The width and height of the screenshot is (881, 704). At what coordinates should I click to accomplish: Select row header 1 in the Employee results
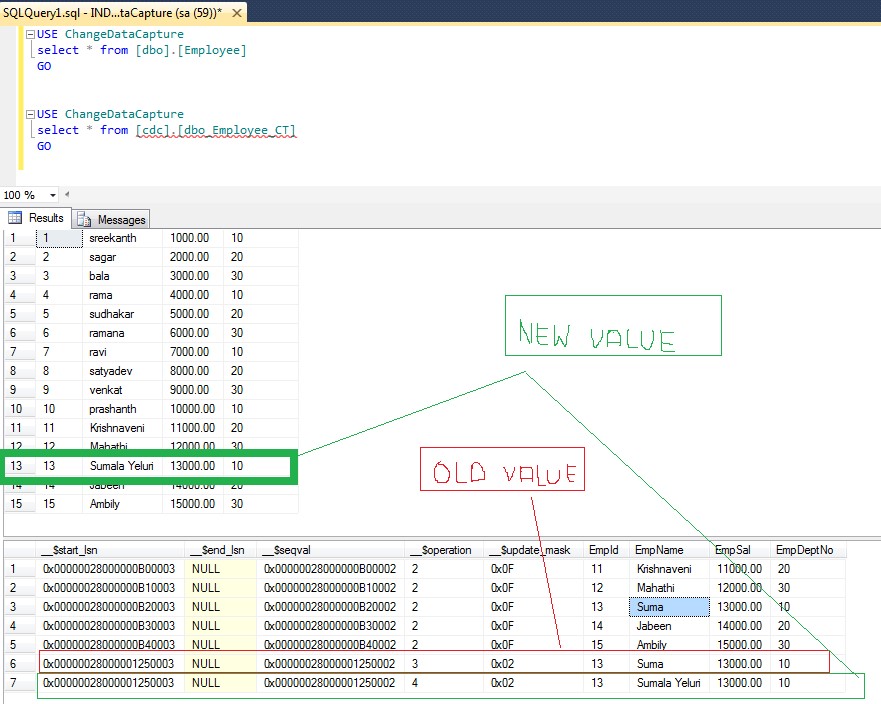tap(16, 238)
